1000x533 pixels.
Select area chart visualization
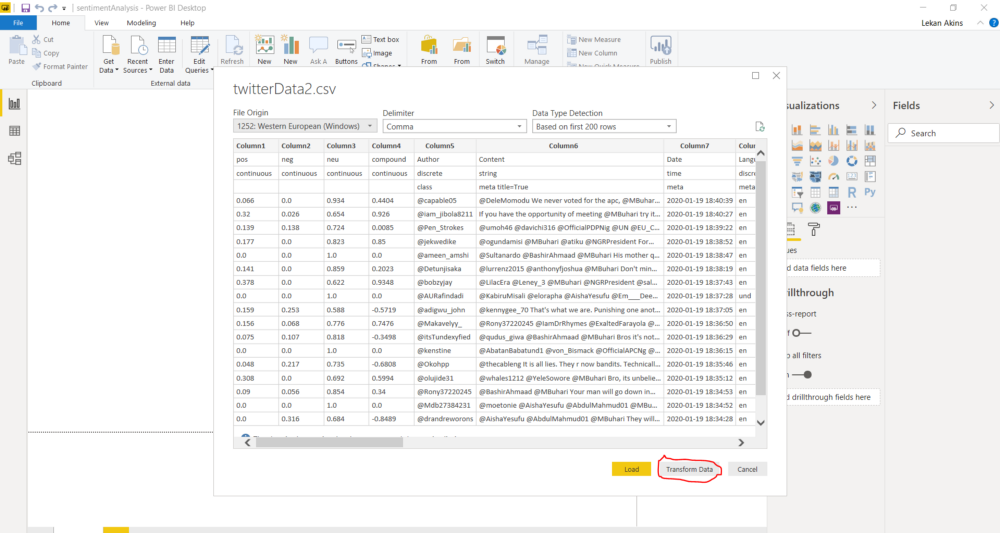click(x=797, y=145)
